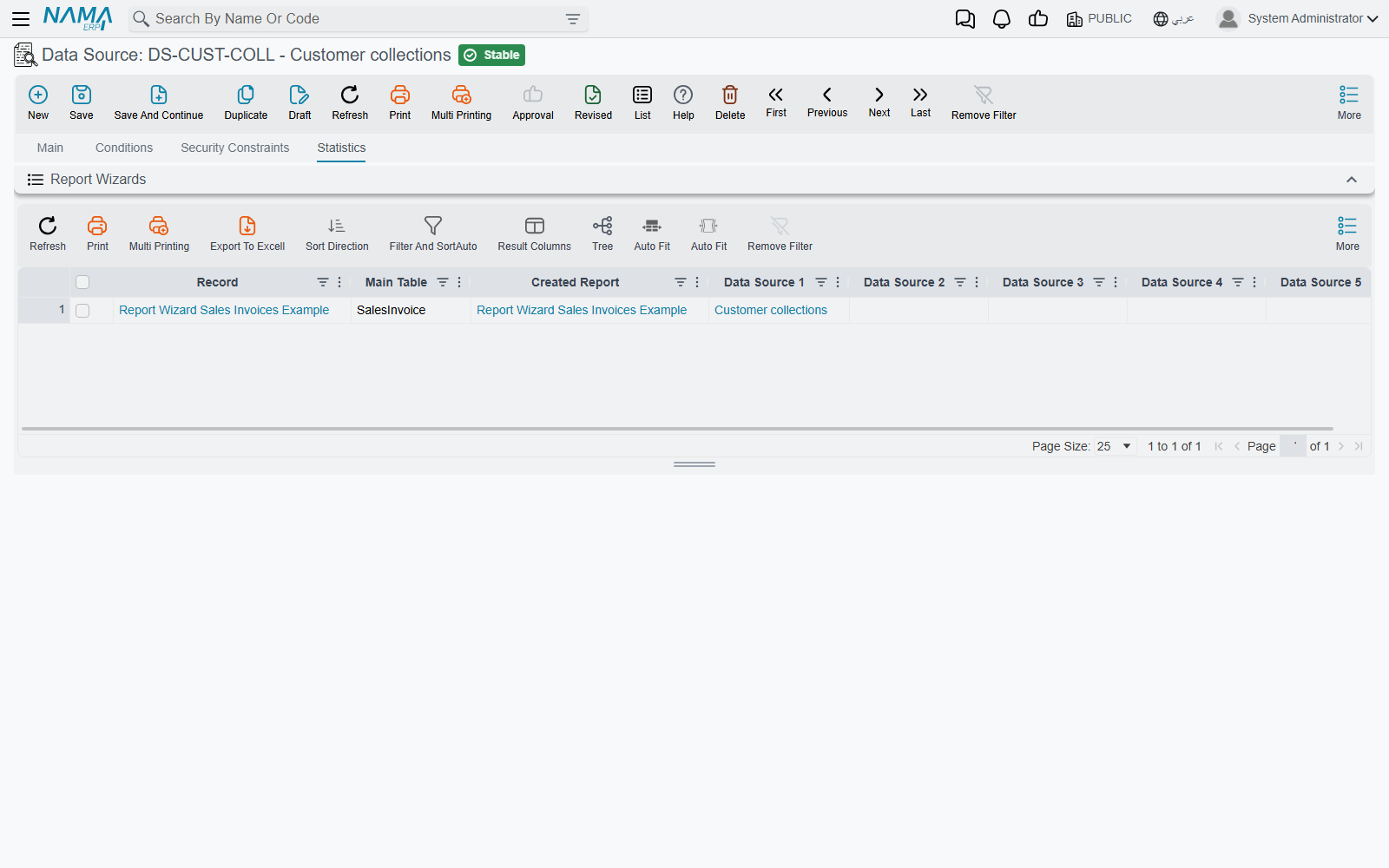Click the Revised icon
1389x868 pixels.
tap(593, 95)
